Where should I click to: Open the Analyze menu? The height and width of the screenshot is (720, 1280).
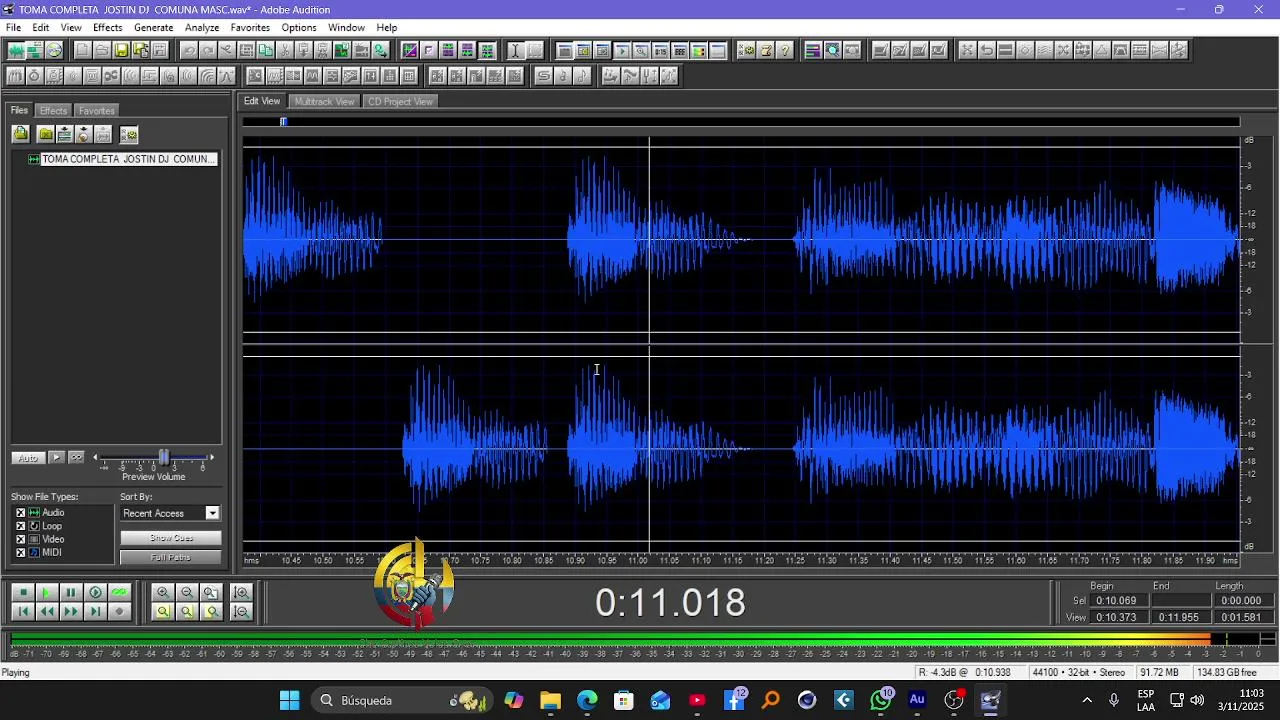tap(201, 27)
